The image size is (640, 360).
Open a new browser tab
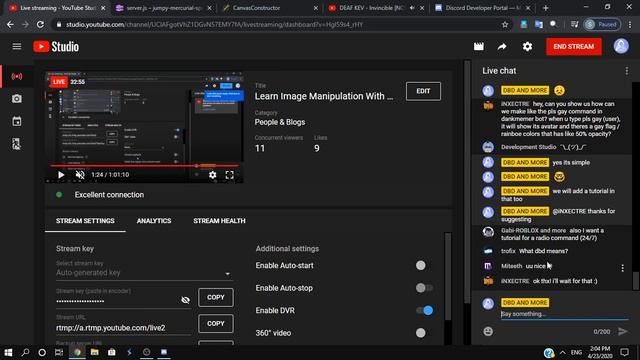click(x=545, y=8)
